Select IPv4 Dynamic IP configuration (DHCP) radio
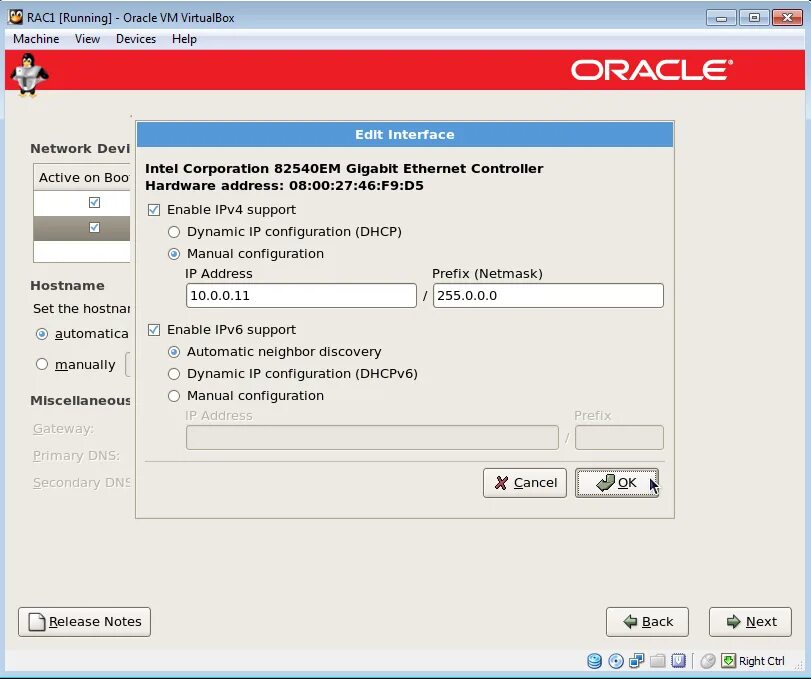The width and height of the screenshot is (811, 679). [174, 232]
